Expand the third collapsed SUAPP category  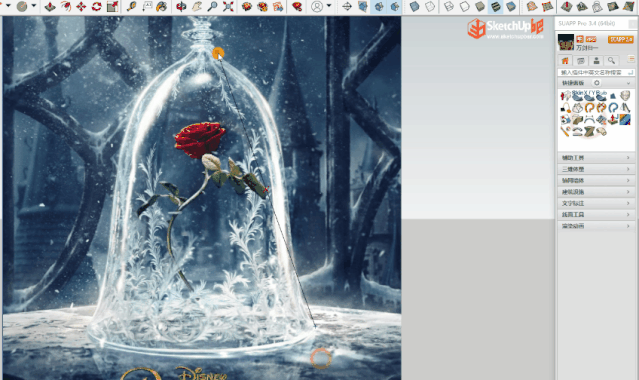click(596, 181)
